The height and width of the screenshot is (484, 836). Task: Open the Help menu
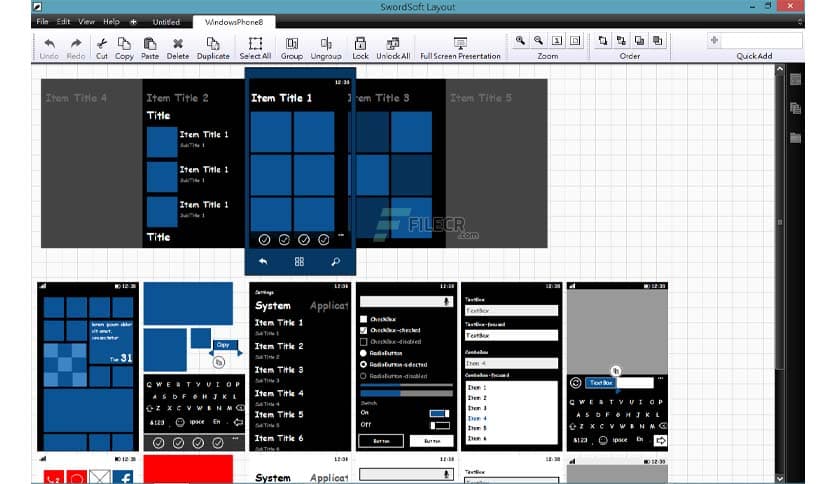111,22
